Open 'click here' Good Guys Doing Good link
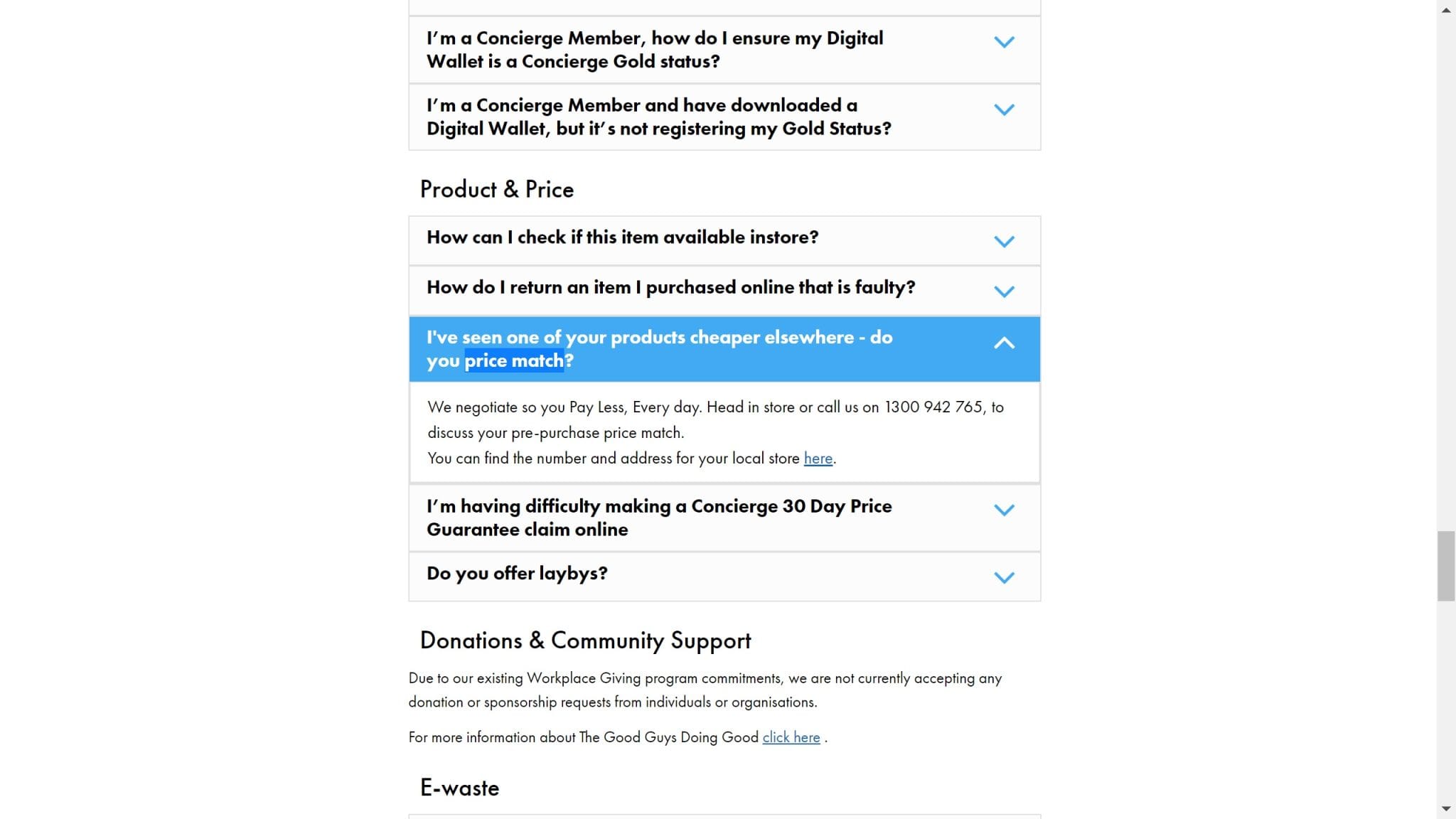Image resolution: width=1456 pixels, height=819 pixels. tap(791, 737)
